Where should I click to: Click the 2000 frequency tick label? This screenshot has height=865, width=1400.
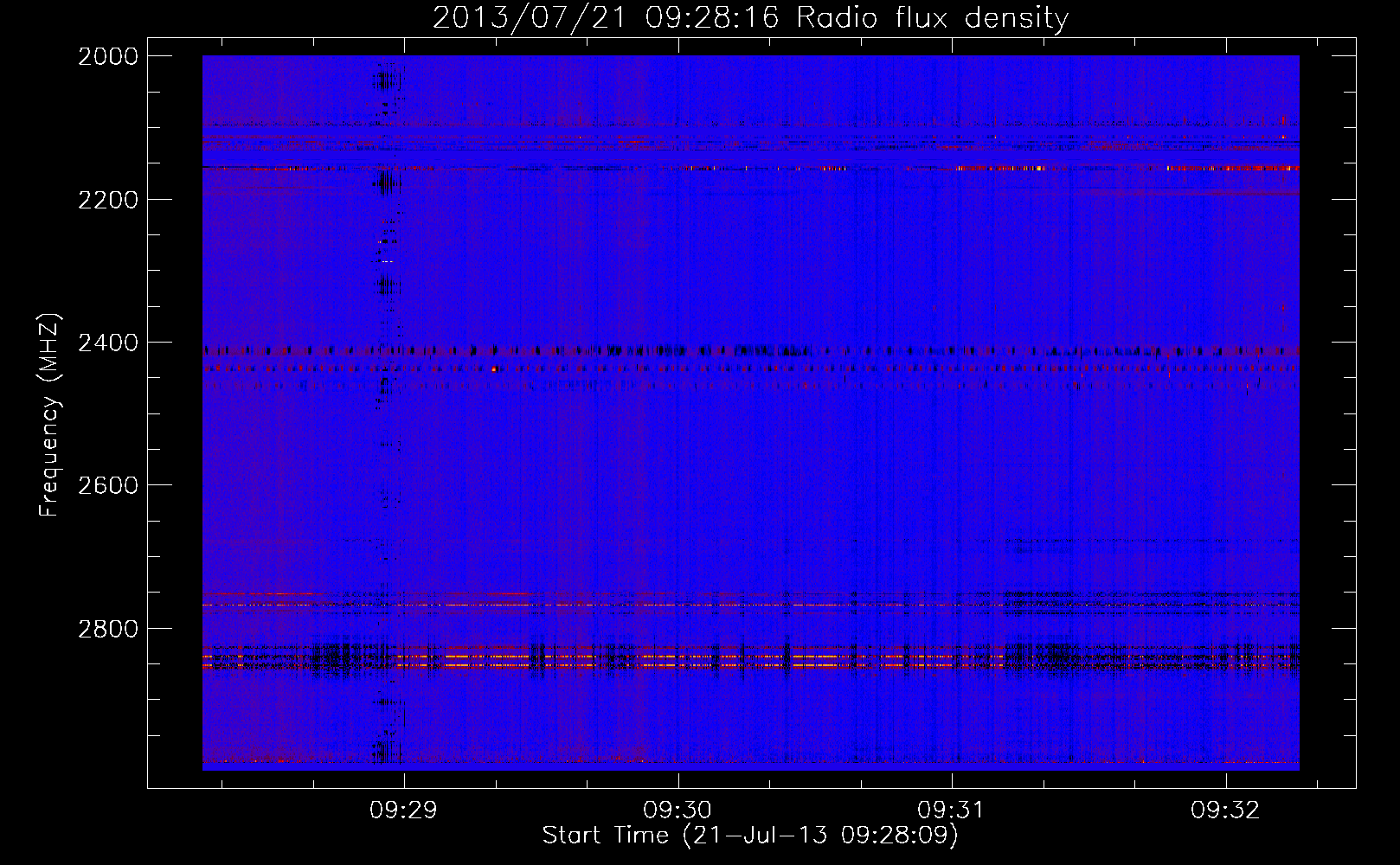tap(108, 56)
